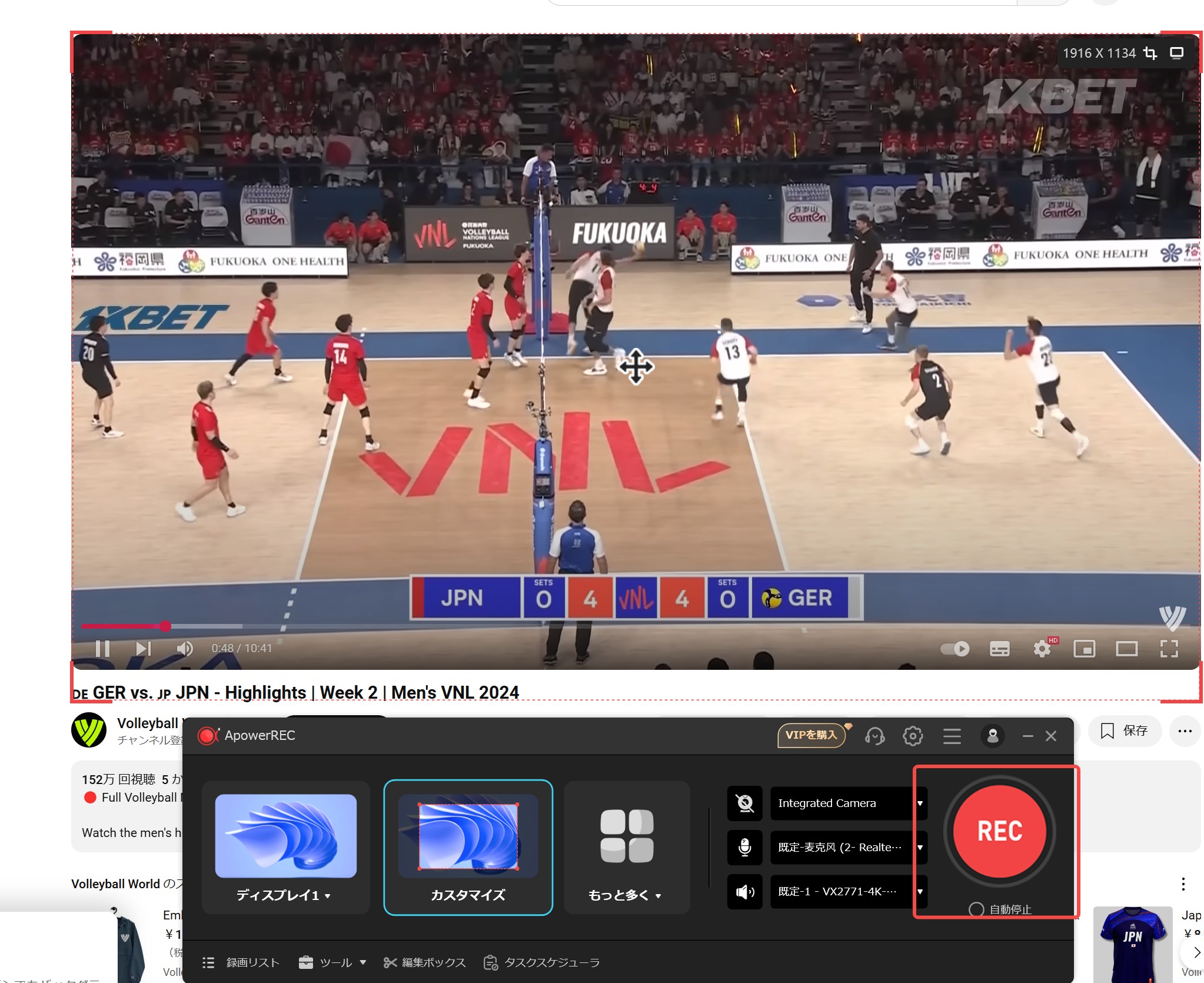Image resolution: width=1204 pixels, height=983 pixels.
Task: Open the ツール tools dropdown
Action: coord(332,962)
